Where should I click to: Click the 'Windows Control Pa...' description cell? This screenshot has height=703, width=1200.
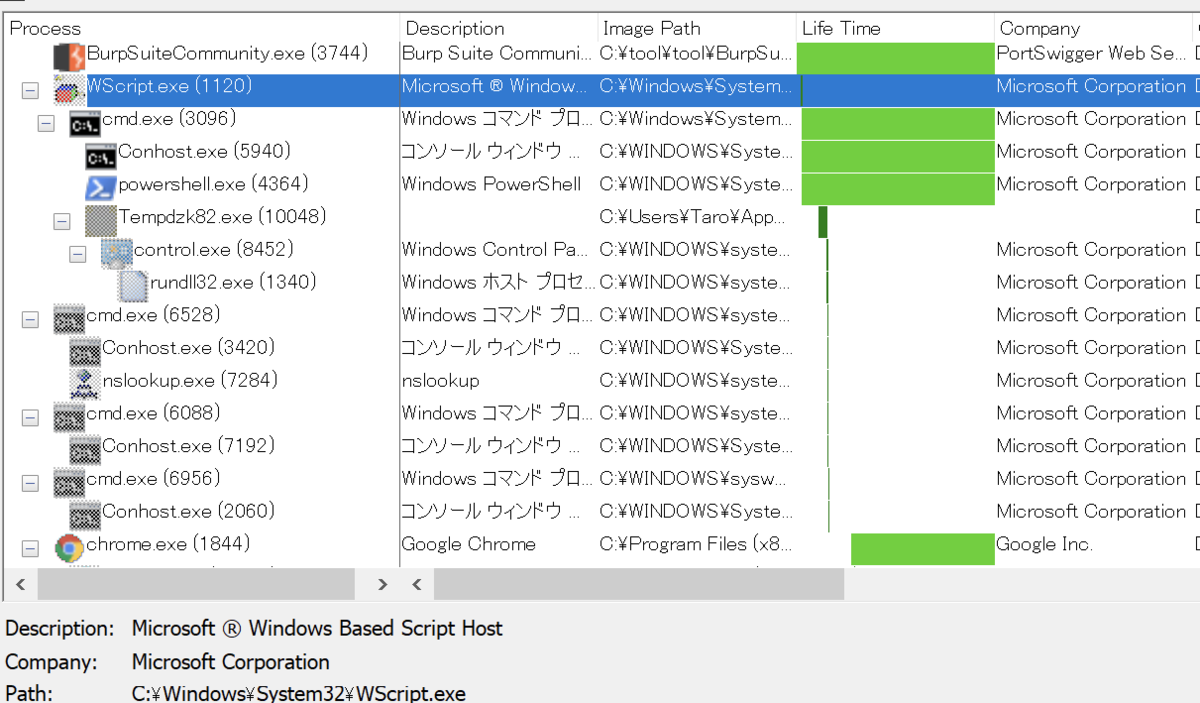pos(496,250)
